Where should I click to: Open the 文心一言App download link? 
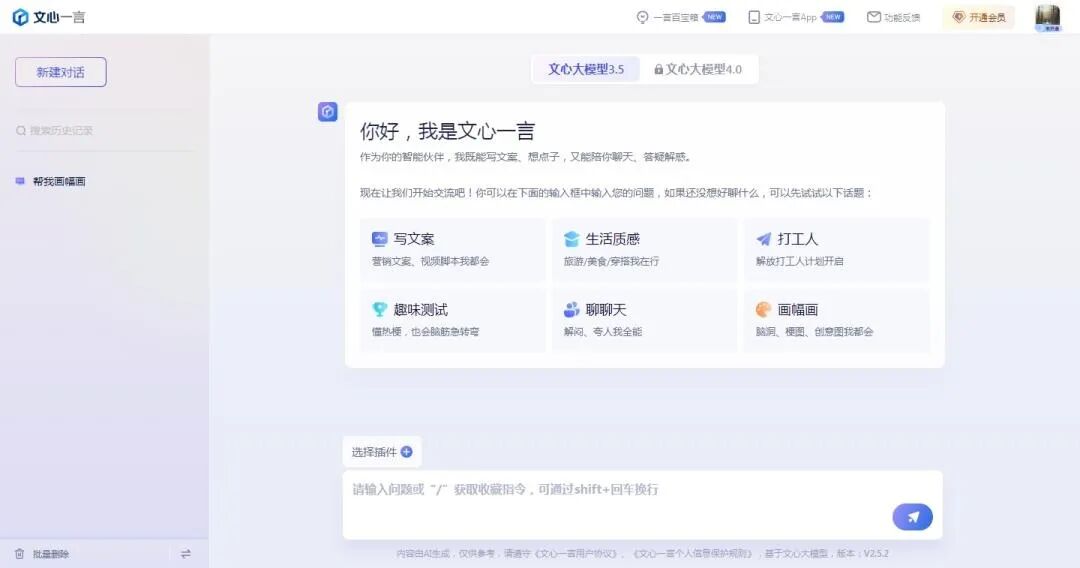point(796,17)
